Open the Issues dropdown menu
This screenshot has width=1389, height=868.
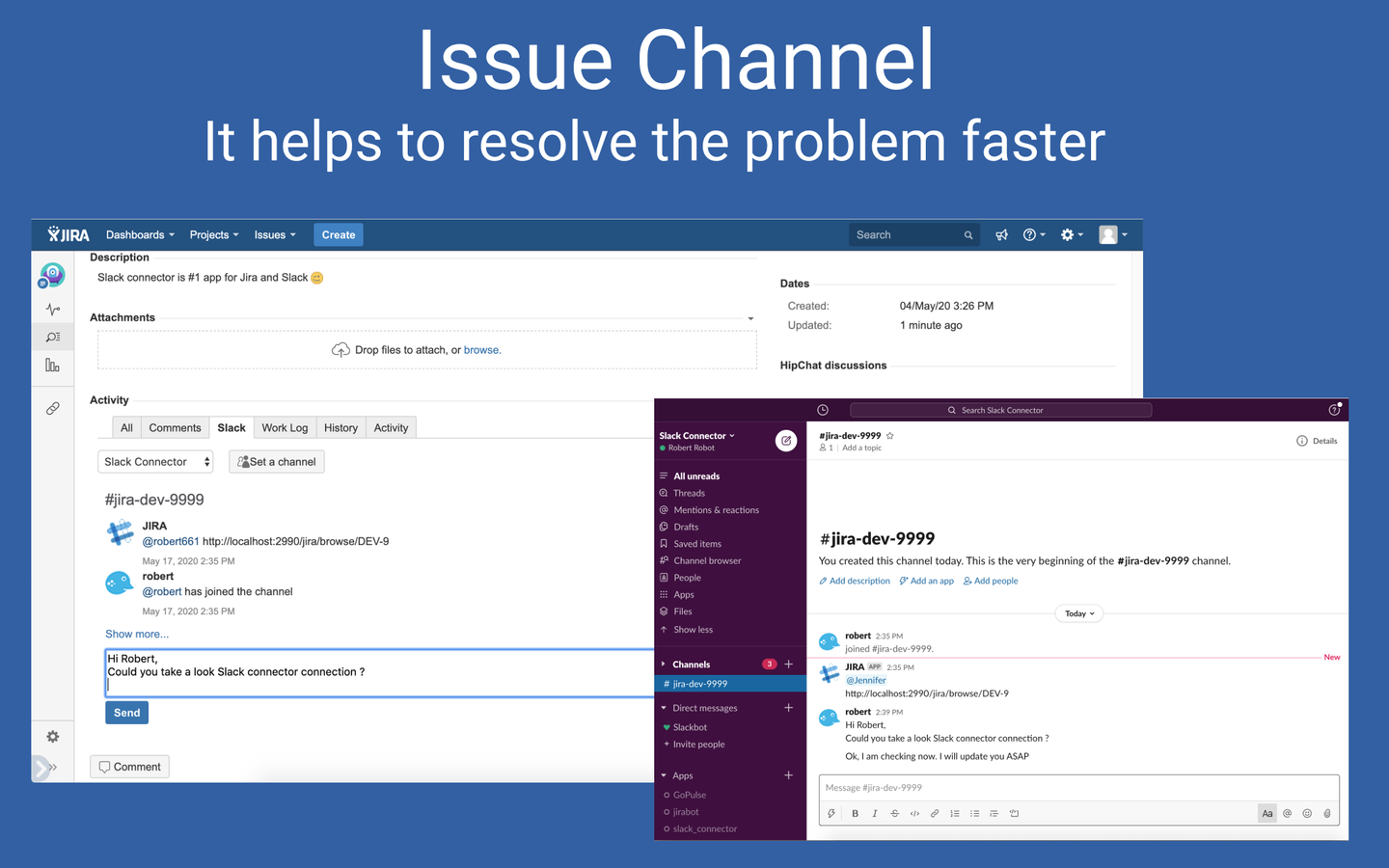pos(275,234)
